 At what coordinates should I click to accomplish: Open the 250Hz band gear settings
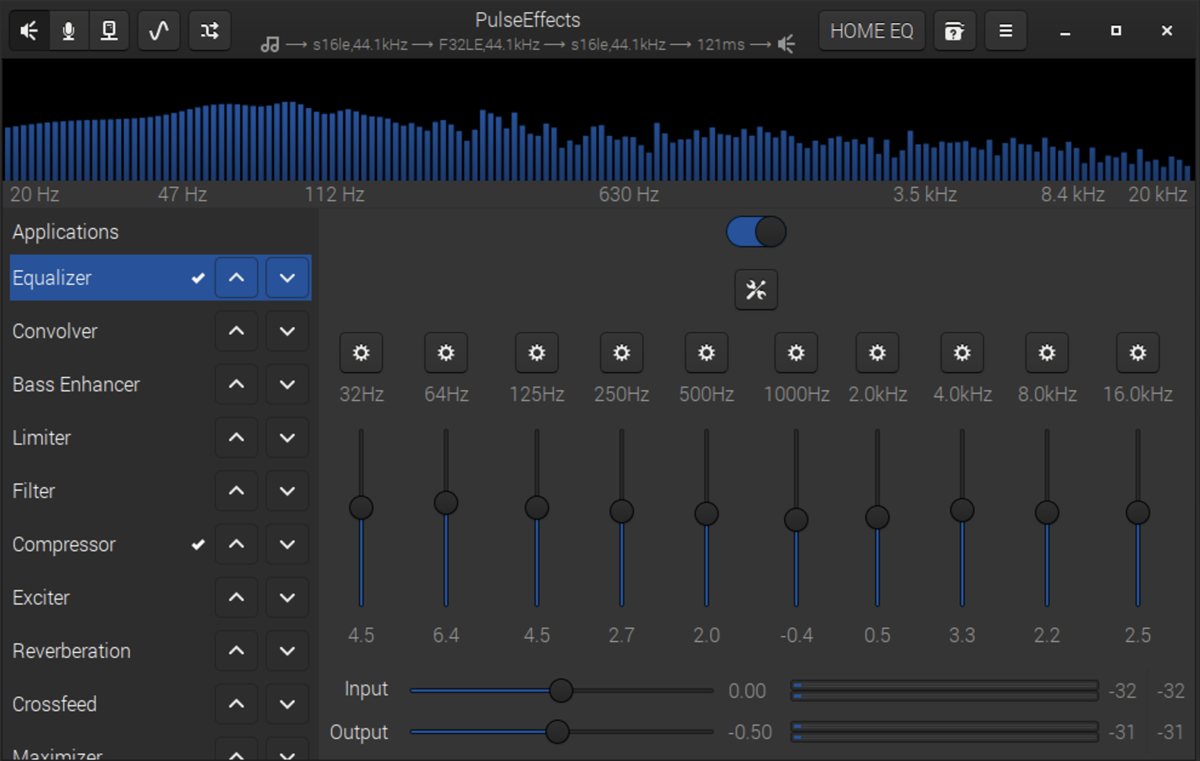(x=622, y=353)
